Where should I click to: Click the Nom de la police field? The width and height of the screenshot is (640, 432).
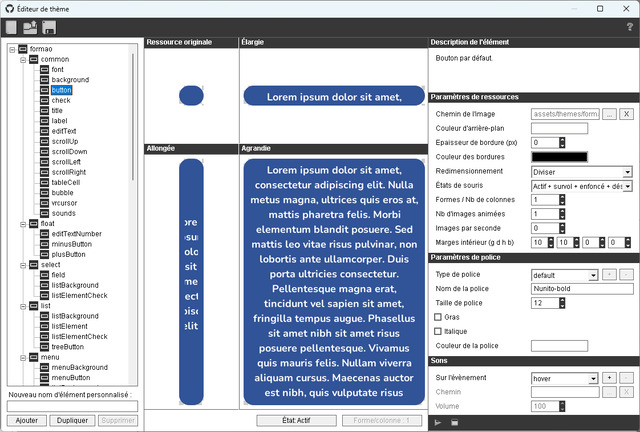(582, 289)
